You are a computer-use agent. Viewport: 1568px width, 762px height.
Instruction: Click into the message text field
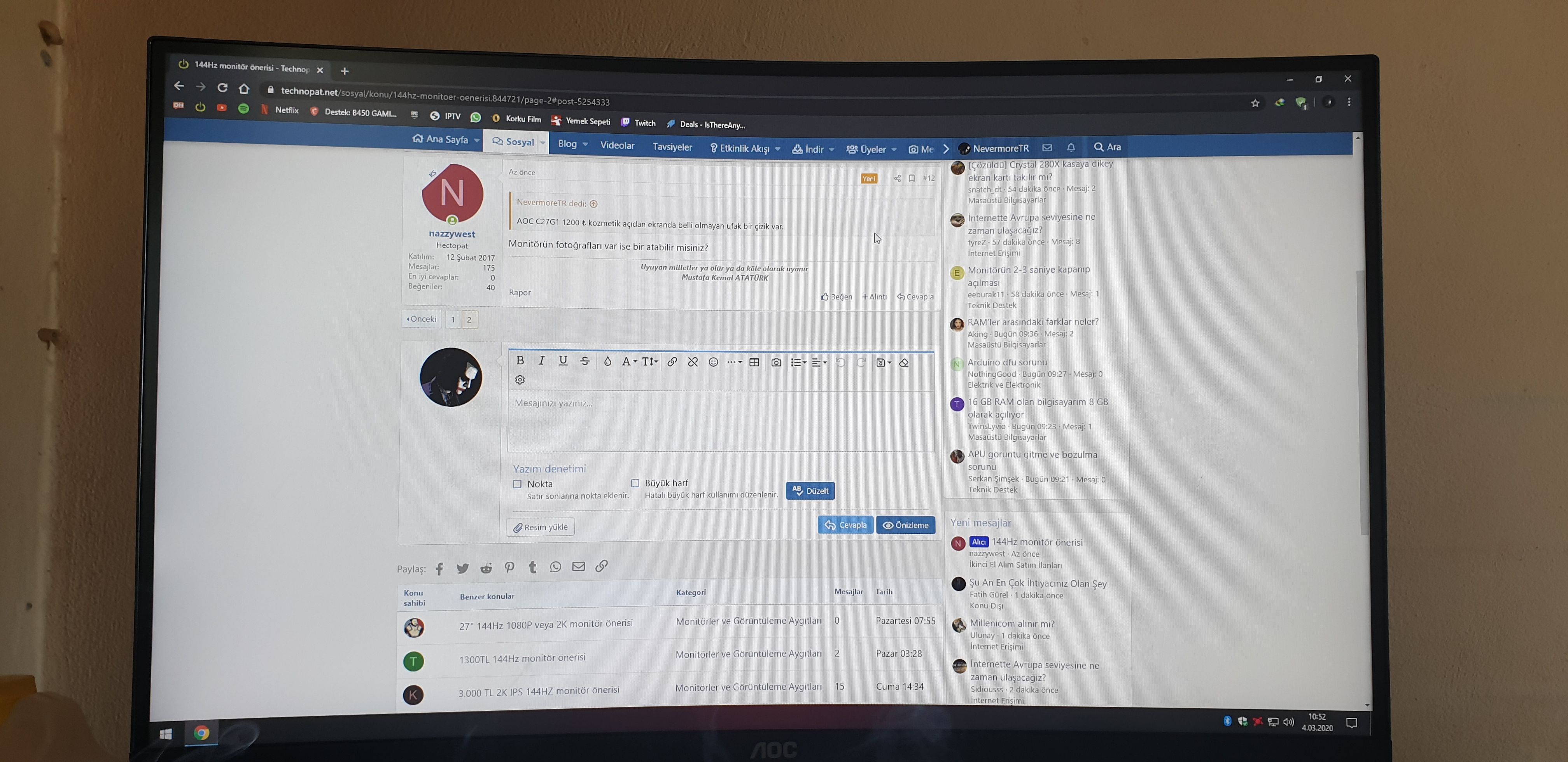point(721,421)
